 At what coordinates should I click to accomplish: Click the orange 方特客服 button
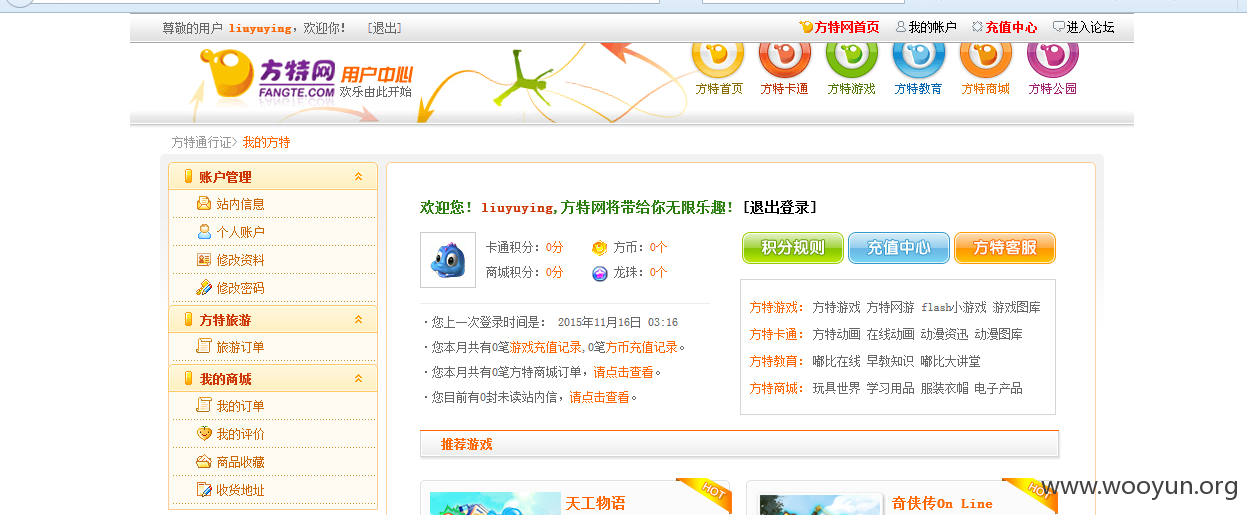(1005, 248)
